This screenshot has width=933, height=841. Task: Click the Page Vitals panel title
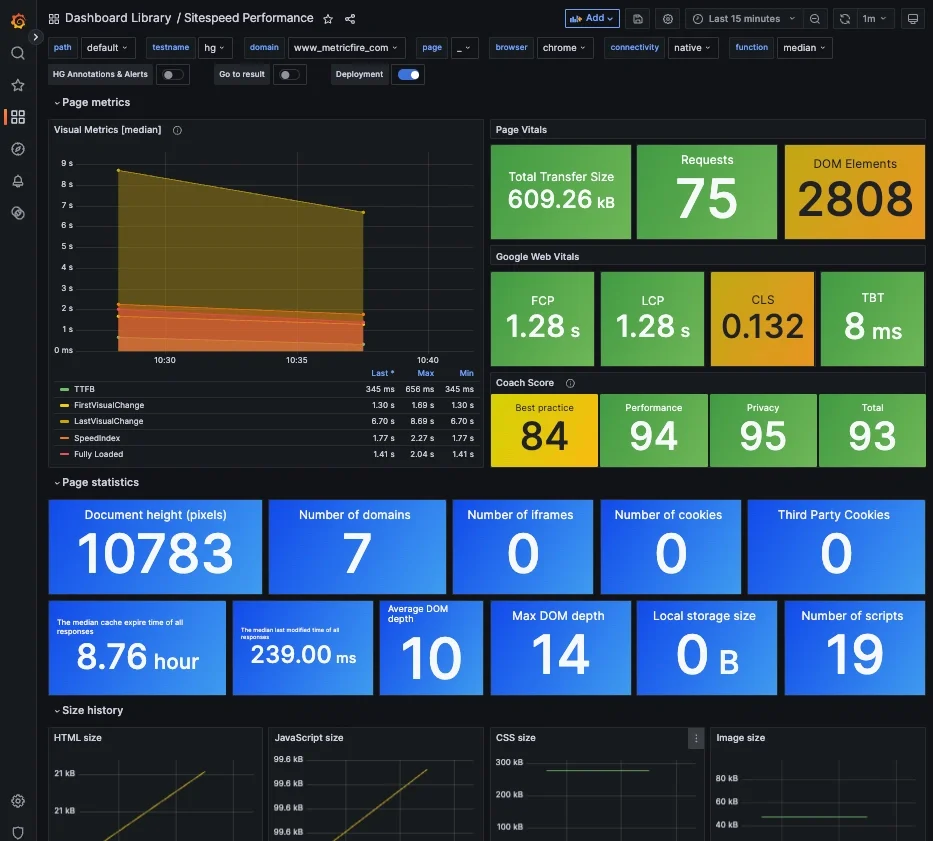pos(521,130)
